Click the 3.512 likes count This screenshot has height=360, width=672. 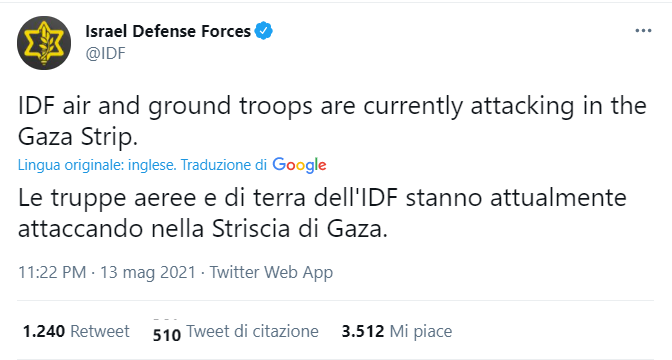pos(363,331)
